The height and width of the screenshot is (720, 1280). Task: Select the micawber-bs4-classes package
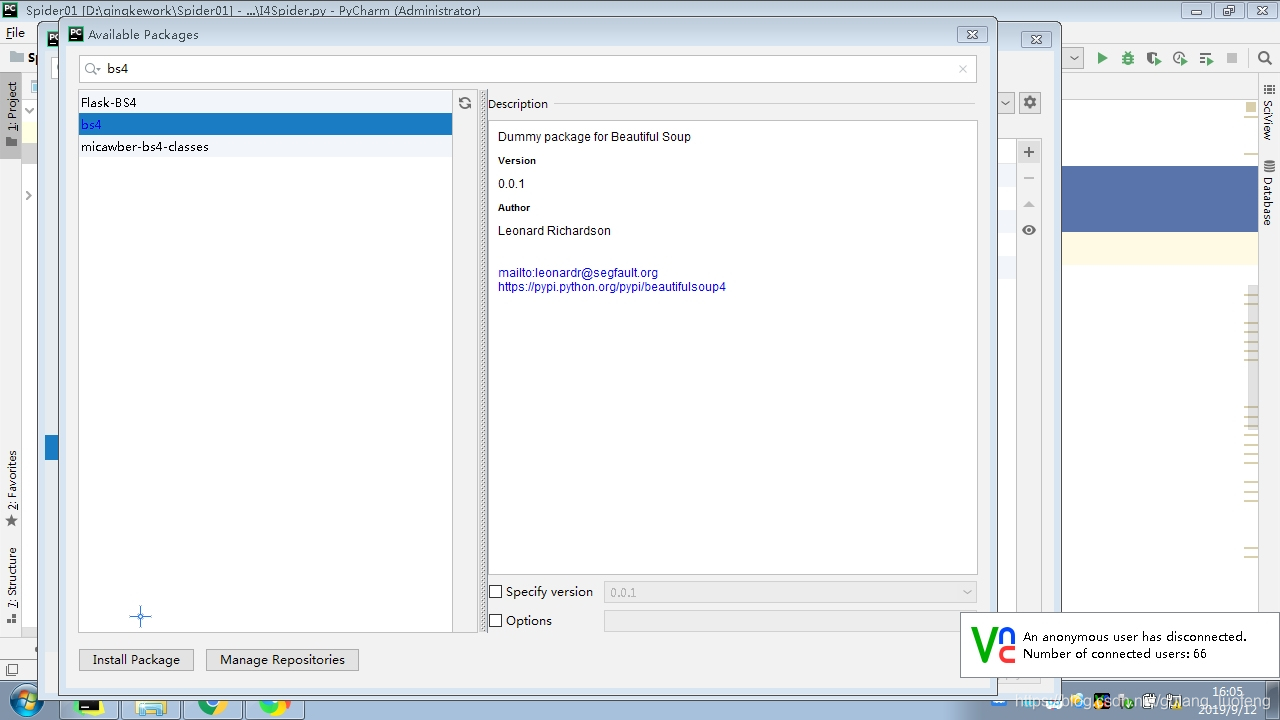[265, 147]
